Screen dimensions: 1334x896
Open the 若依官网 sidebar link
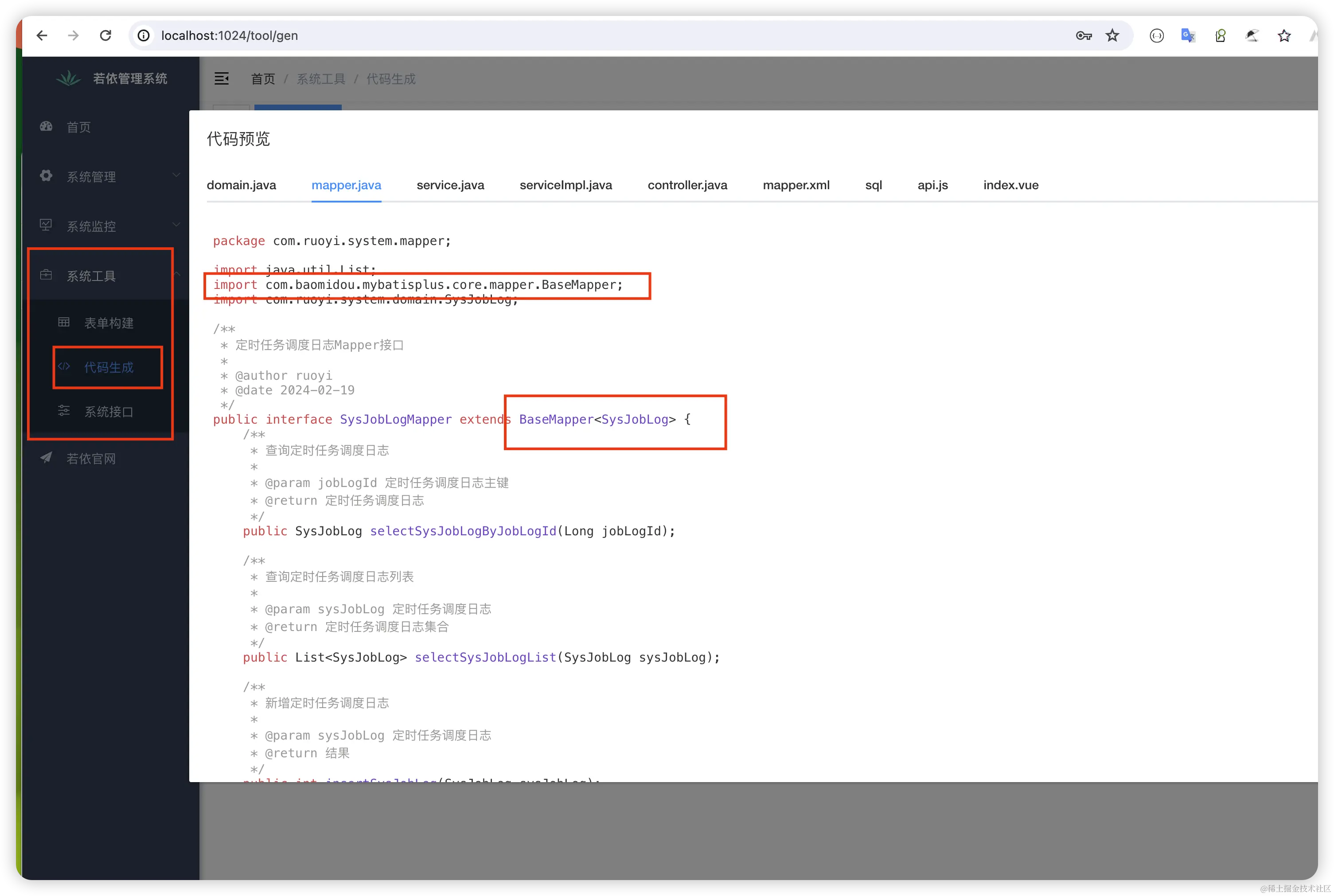[x=91, y=458]
